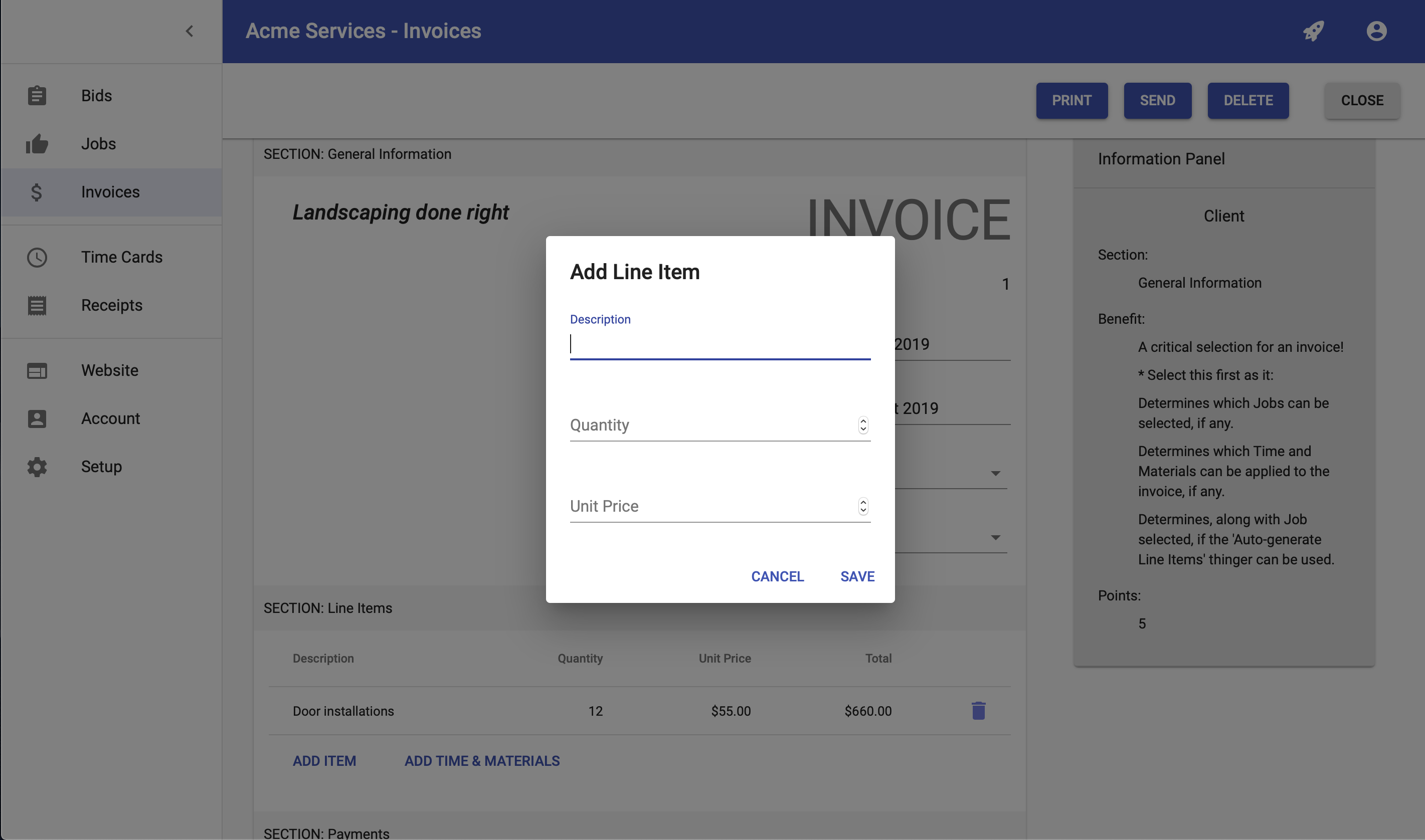The image size is (1425, 840).
Task: Go to Website in the sidebar
Action: tap(110, 371)
